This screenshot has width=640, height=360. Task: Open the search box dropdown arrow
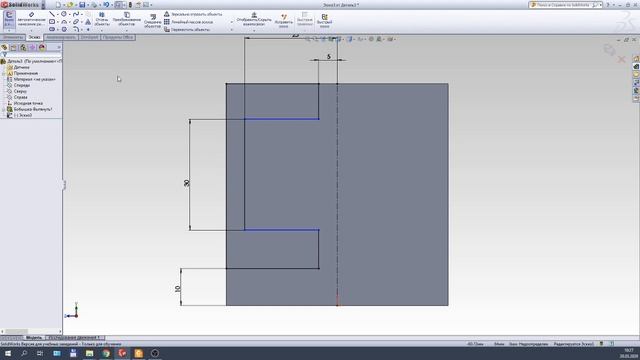click(x=600, y=5)
